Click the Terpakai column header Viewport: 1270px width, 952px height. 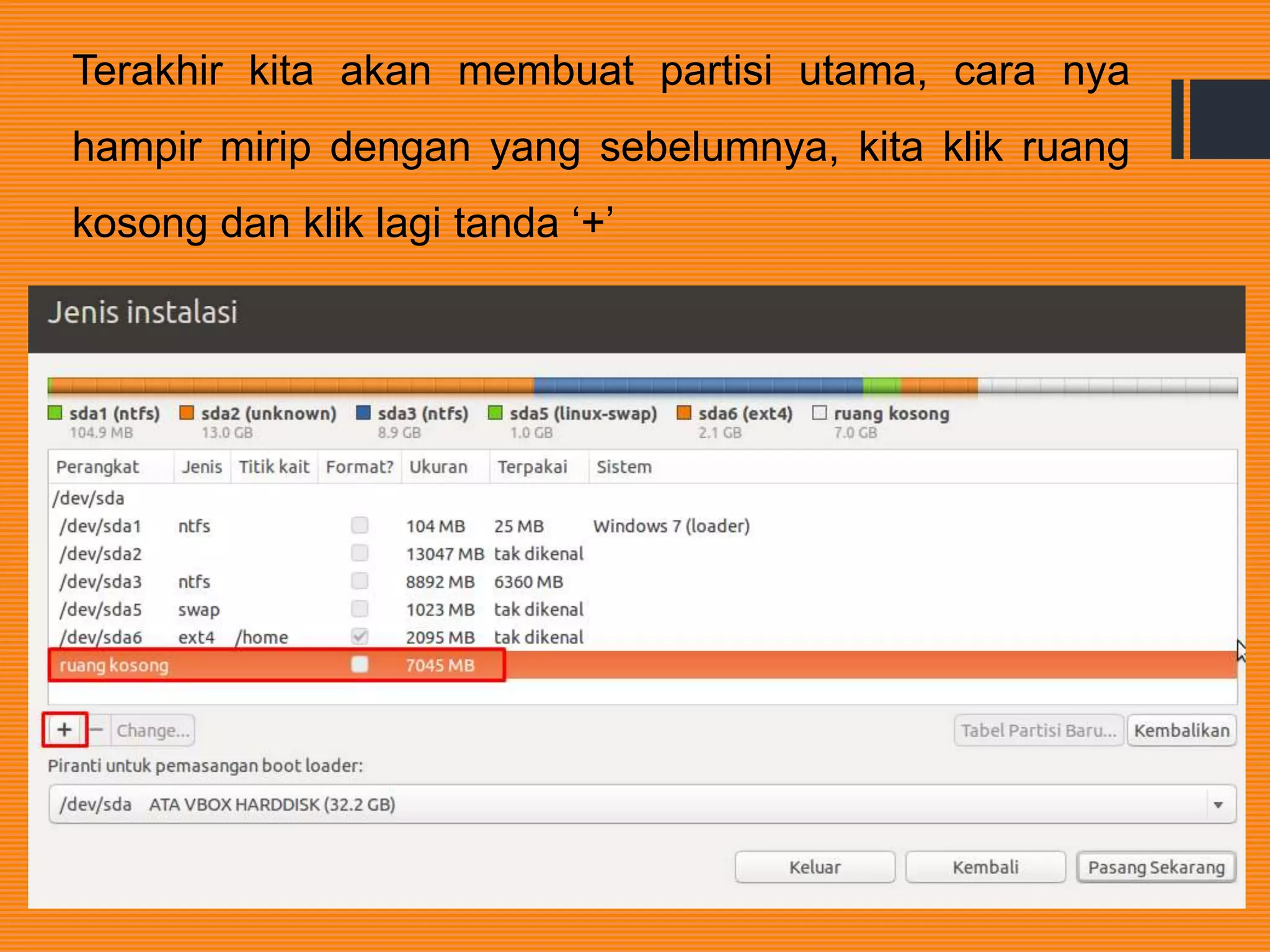click(x=539, y=467)
